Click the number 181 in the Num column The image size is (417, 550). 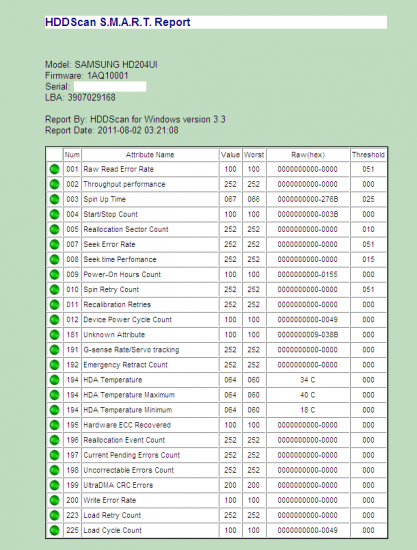72,335
